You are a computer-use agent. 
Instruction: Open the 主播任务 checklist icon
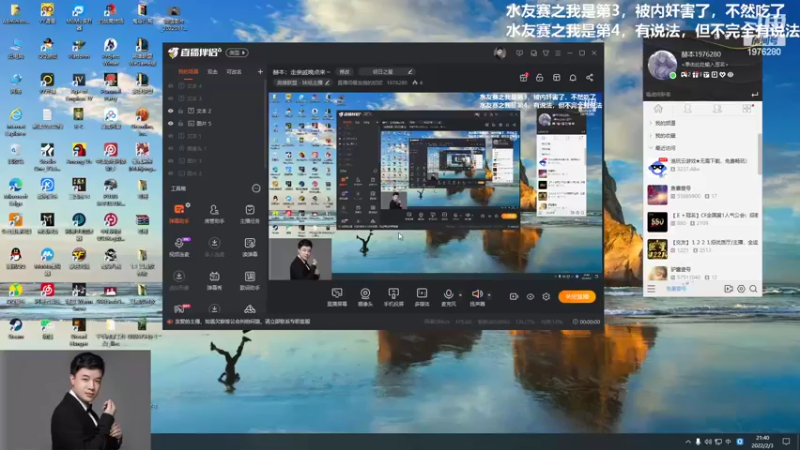coord(249,213)
